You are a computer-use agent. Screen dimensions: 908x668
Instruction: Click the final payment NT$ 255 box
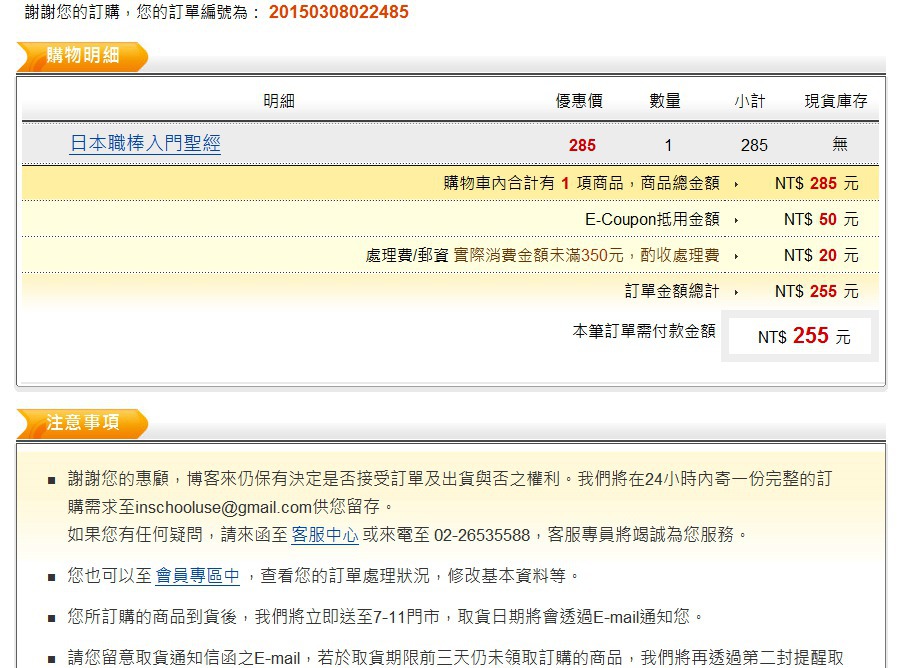pos(799,336)
